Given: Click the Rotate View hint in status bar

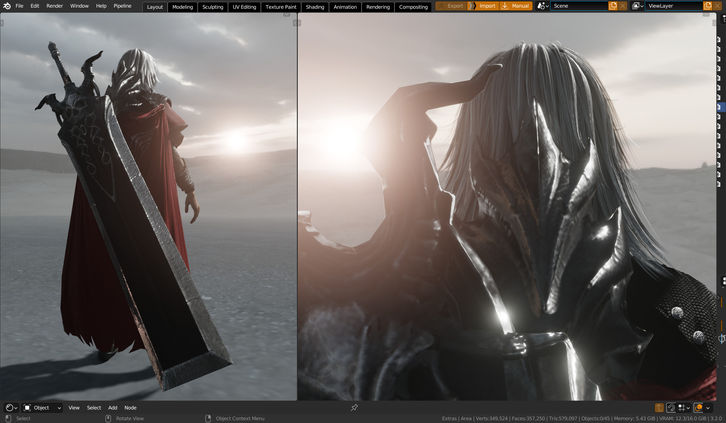Looking at the screenshot, I should click(130, 419).
